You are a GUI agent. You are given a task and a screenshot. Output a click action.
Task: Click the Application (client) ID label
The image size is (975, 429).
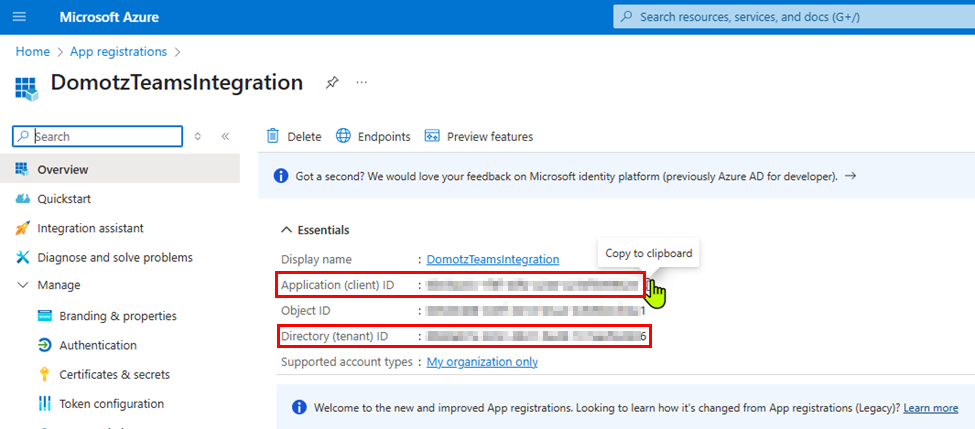click(340, 285)
